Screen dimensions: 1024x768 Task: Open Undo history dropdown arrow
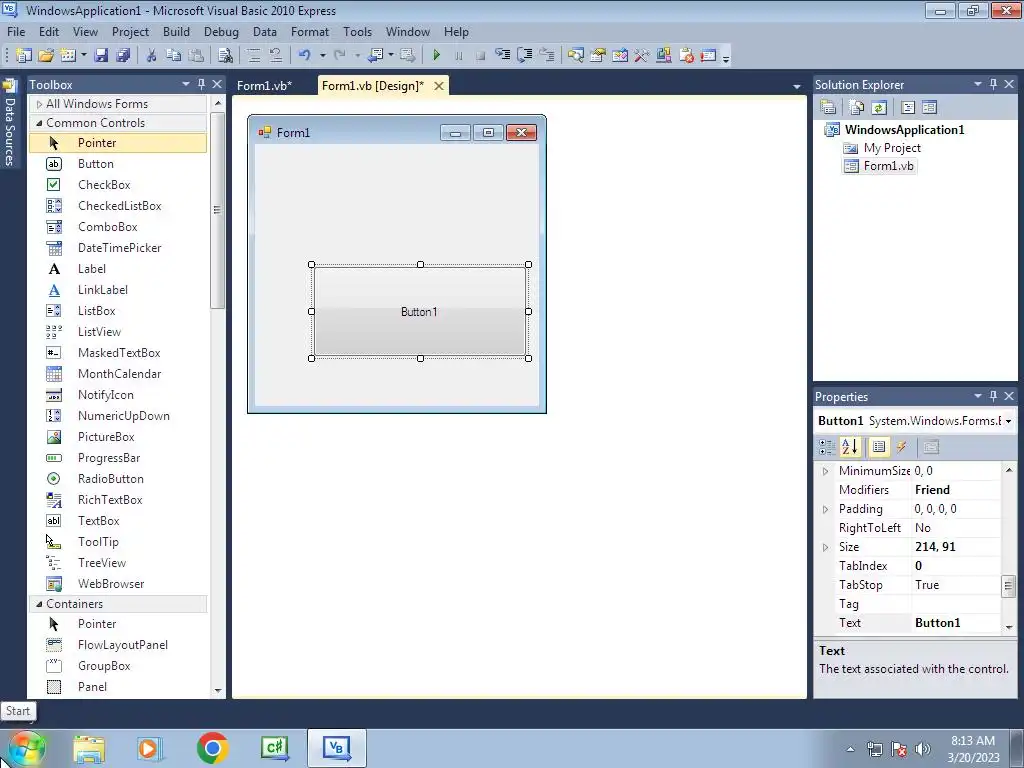323,56
